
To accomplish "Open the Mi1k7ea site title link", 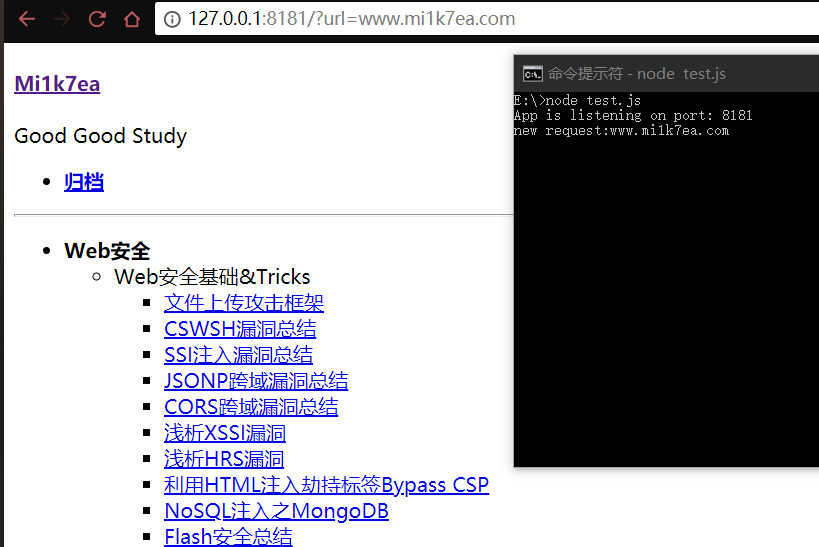I will pyautogui.click(x=57, y=83).
